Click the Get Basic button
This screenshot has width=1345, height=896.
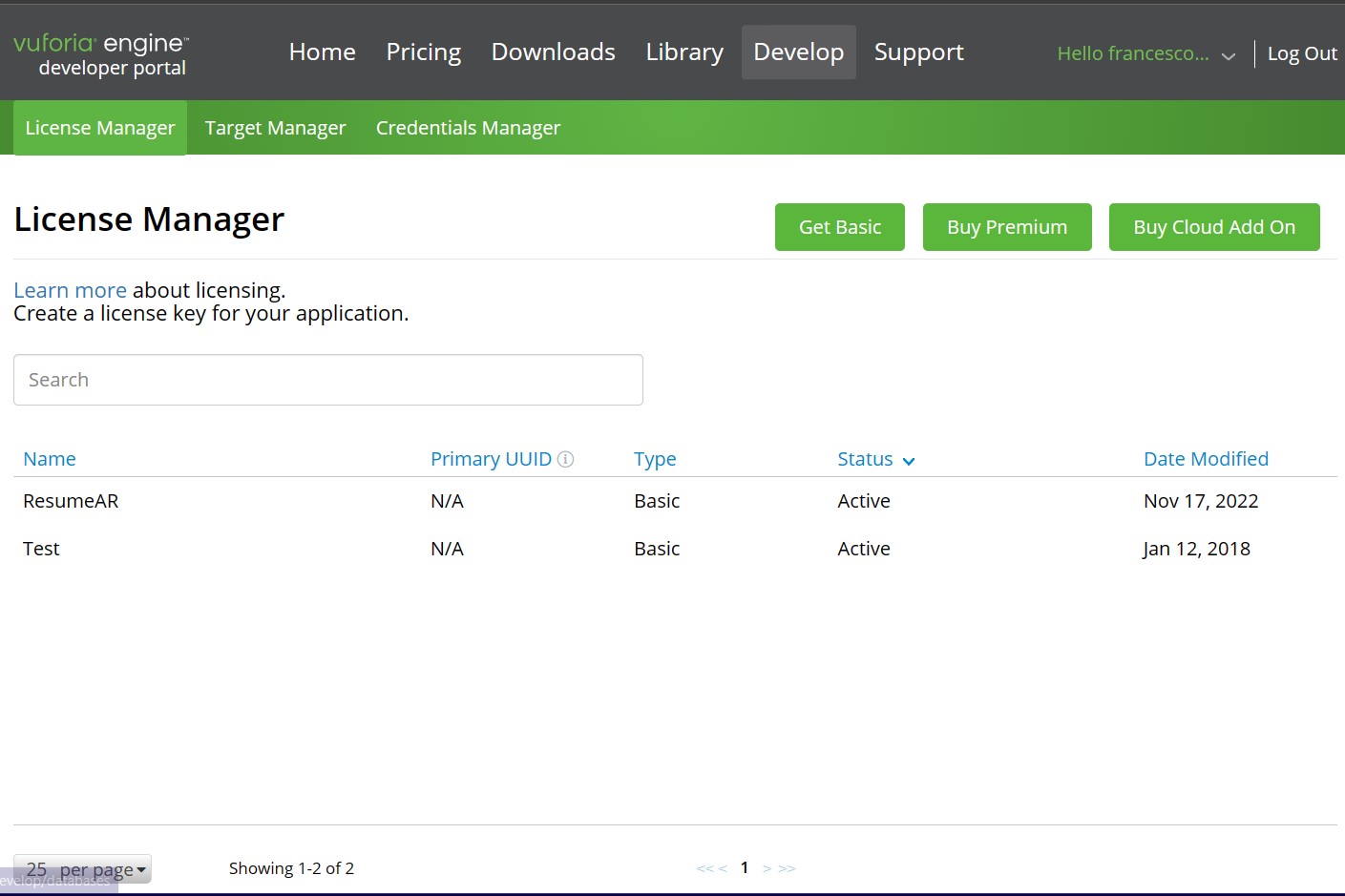click(840, 227)
